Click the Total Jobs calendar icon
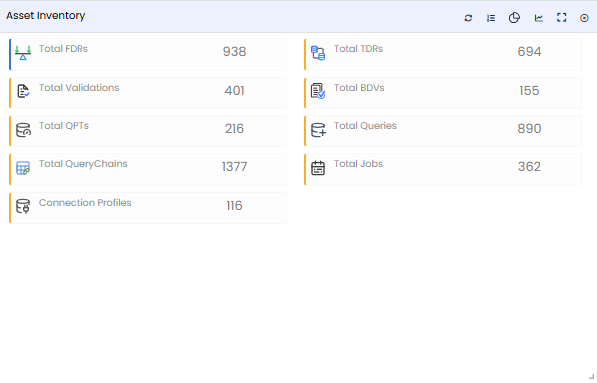This screenshot has width=597, height=383. 318,168
